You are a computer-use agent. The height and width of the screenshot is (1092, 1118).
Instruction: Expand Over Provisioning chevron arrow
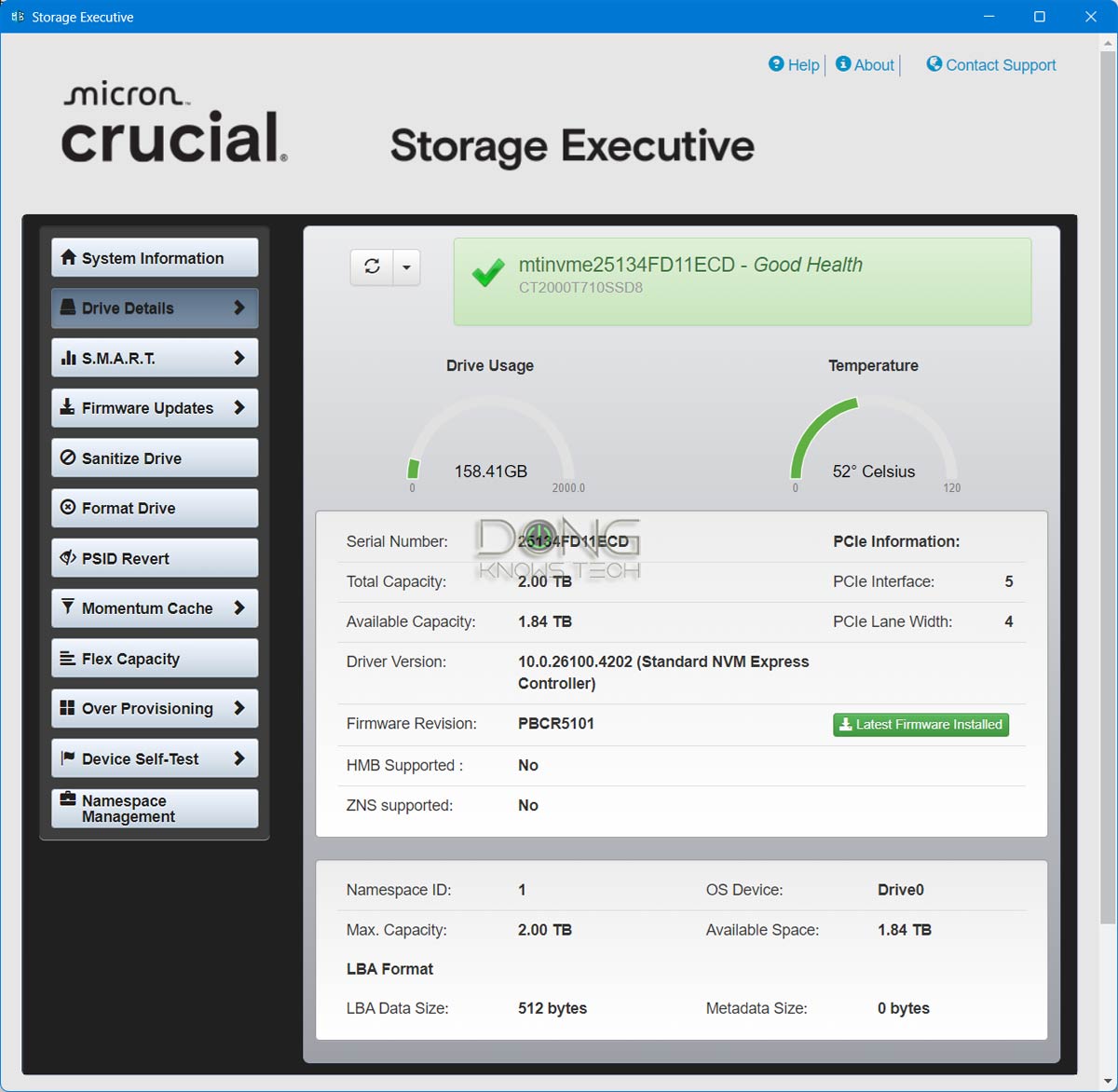239,708
